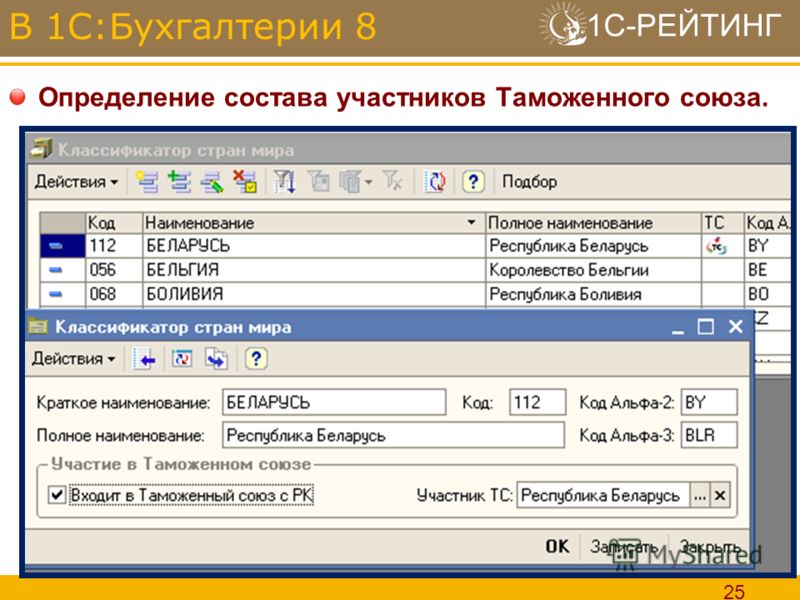The height and width of the screenshot is (600, 800).
Task: Click Find in list arrow icon in form toolbar
Action: (x=145, y=359)
